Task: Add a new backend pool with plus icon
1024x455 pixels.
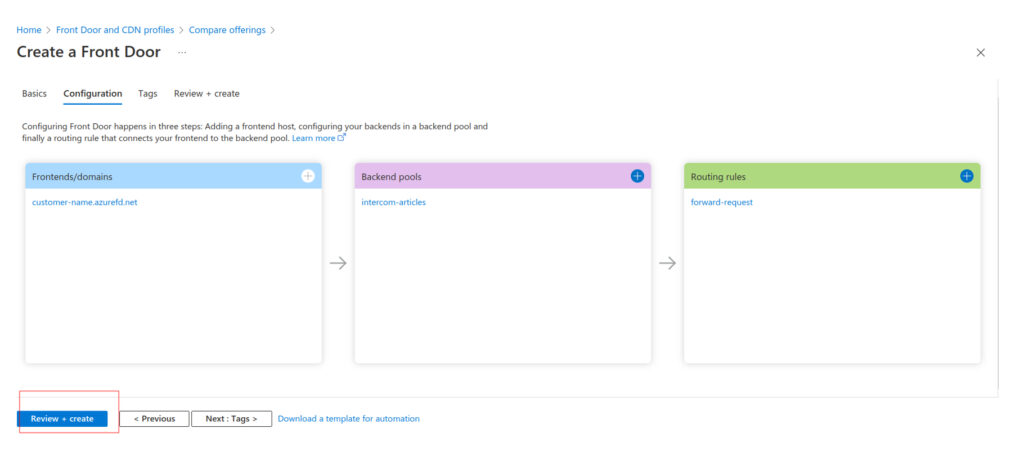Action: (x=637, y=176)
